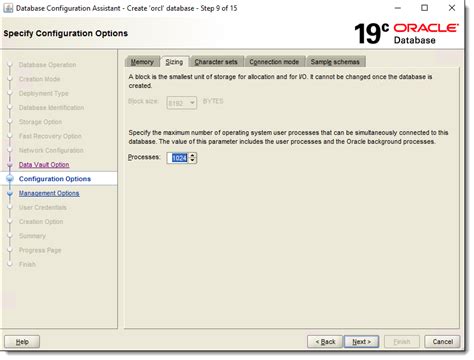The image size is (474, 360).
Task: Click the Processes label
Action: point(144,157)
